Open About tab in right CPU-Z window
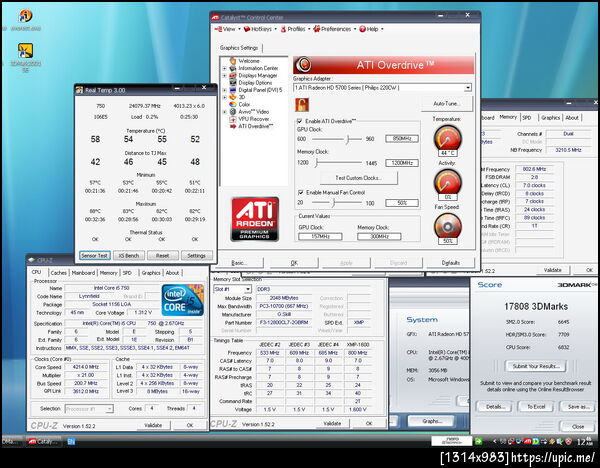The height and width of the screenshot is (468, 600). click(572, 118)
